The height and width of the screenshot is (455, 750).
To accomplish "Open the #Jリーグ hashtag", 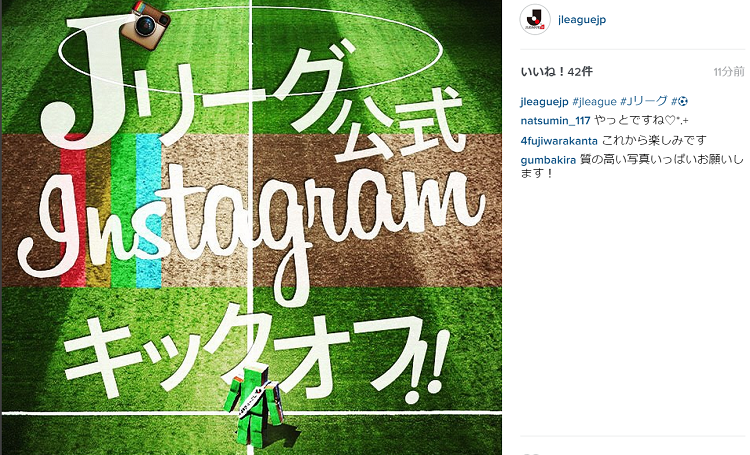I will [x=643, y=101].
